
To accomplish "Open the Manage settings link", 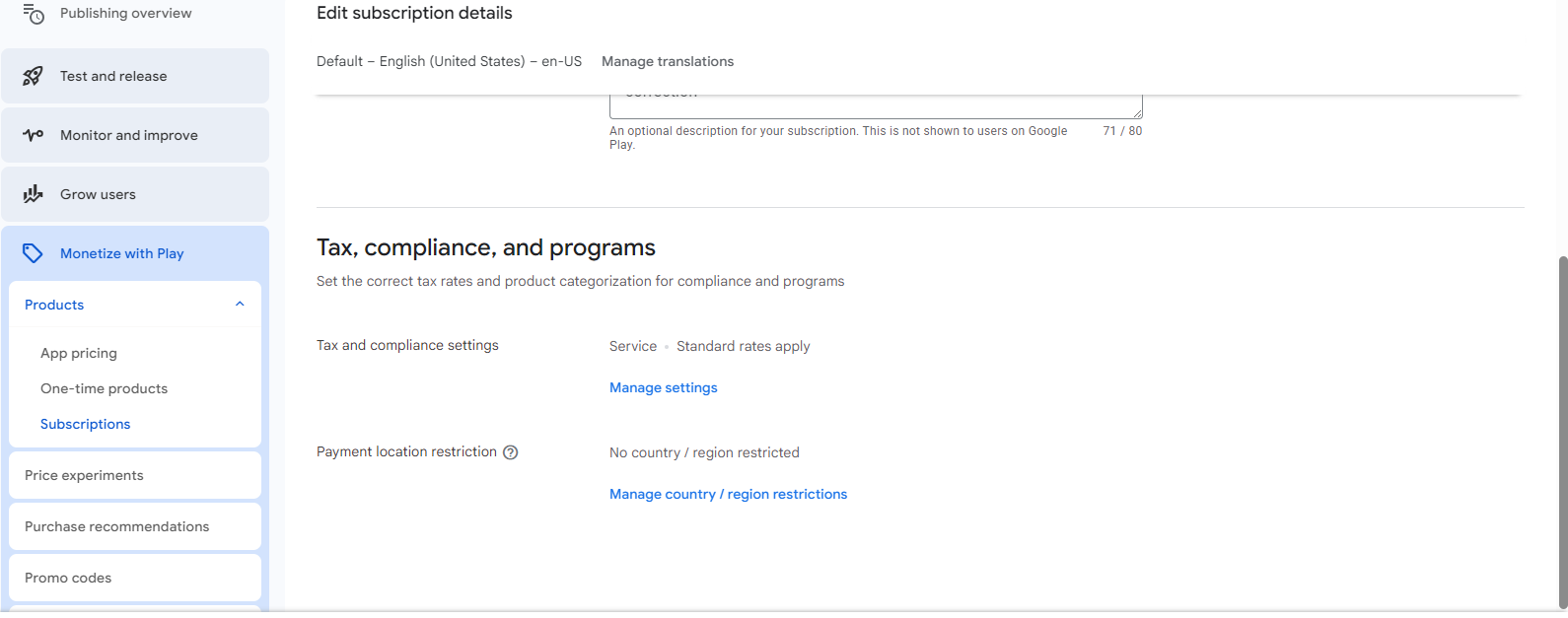I will 663,387.
